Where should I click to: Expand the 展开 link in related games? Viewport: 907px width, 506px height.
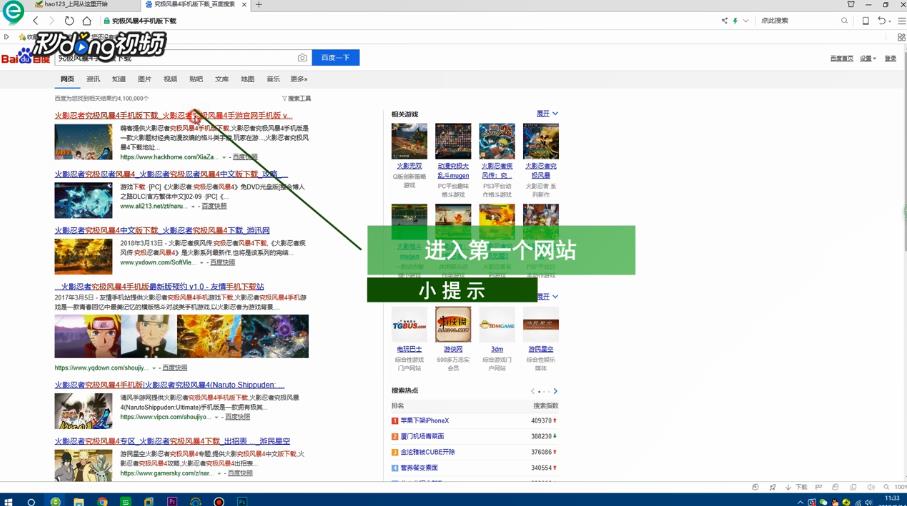click(547, 114)
